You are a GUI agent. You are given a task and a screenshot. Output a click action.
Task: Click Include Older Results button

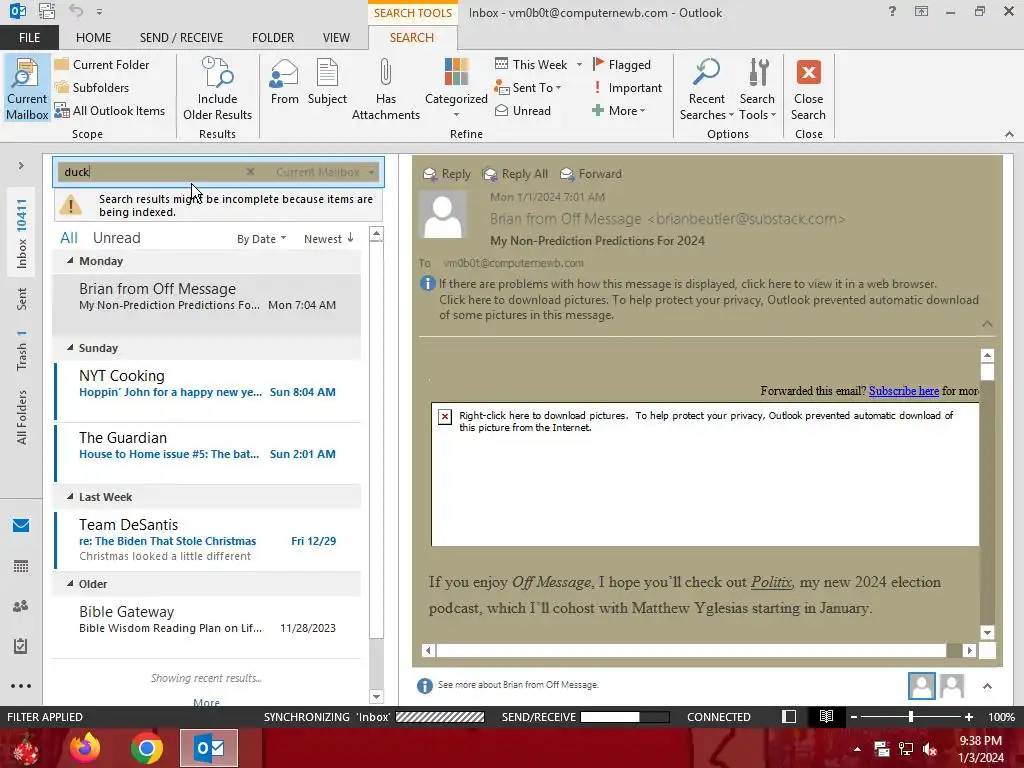217,89
